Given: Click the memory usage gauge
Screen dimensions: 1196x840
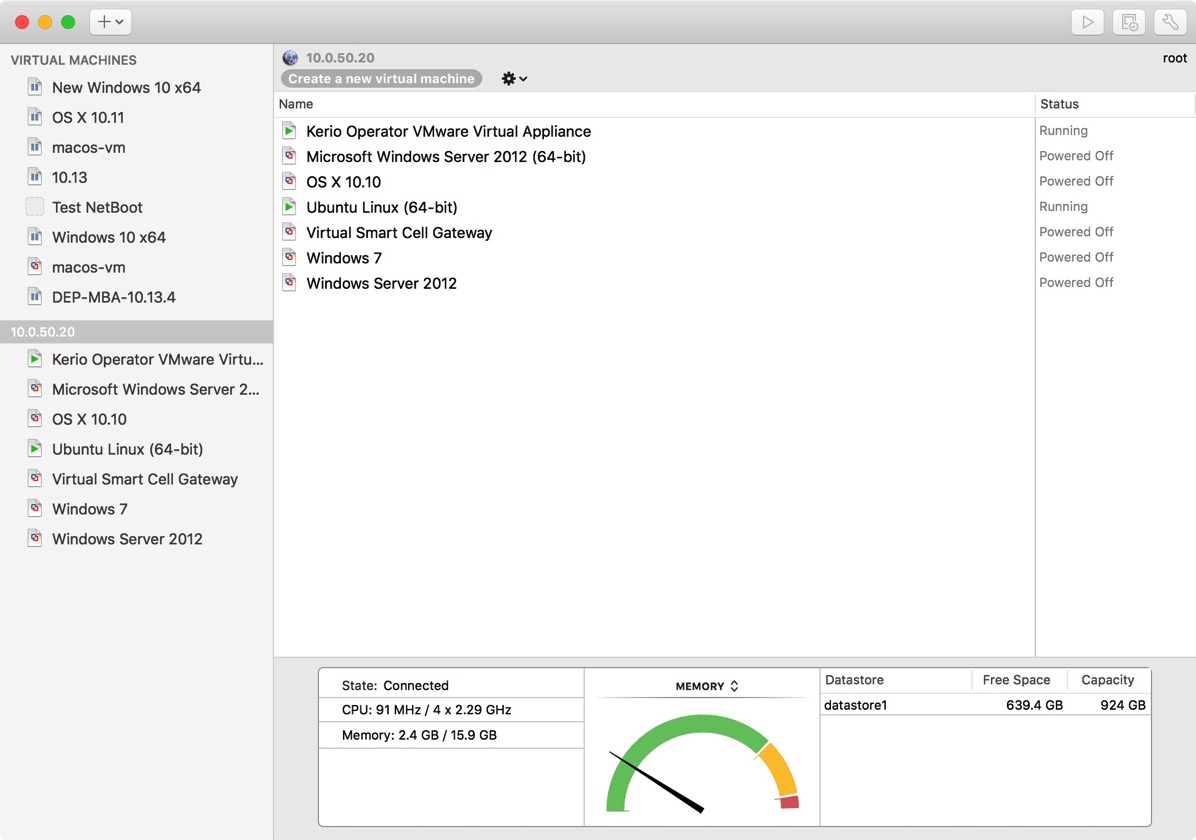Looking at the screenshot, I should click(702, 763).
